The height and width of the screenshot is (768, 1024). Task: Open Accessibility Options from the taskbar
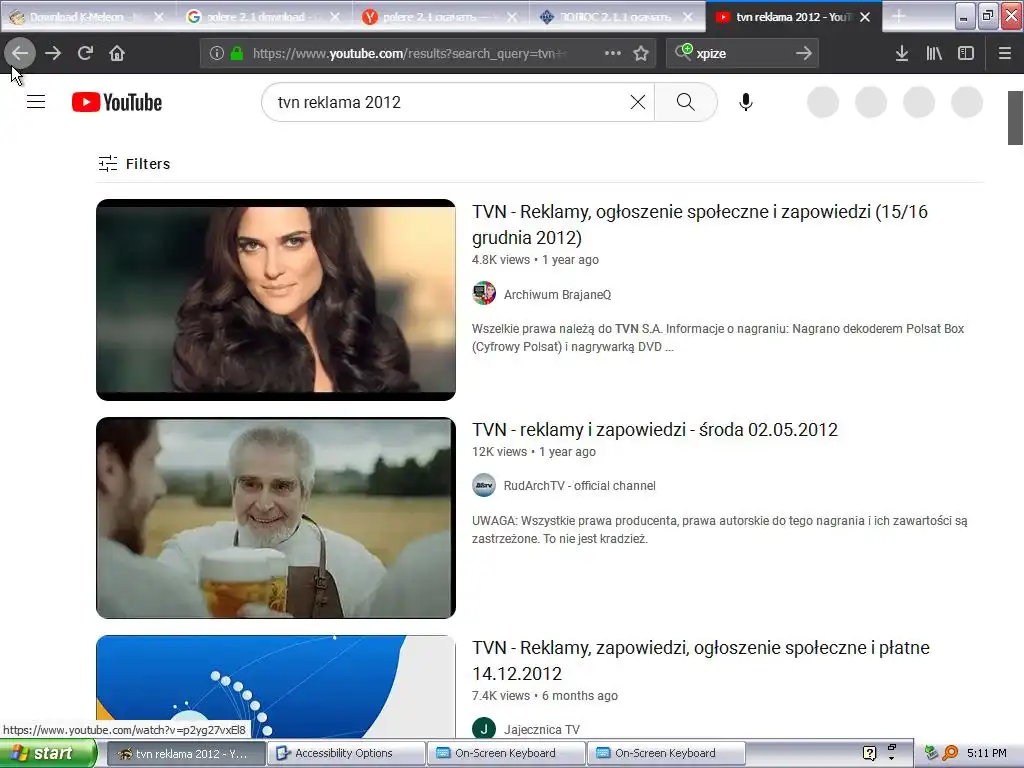[x=345, y=753]
